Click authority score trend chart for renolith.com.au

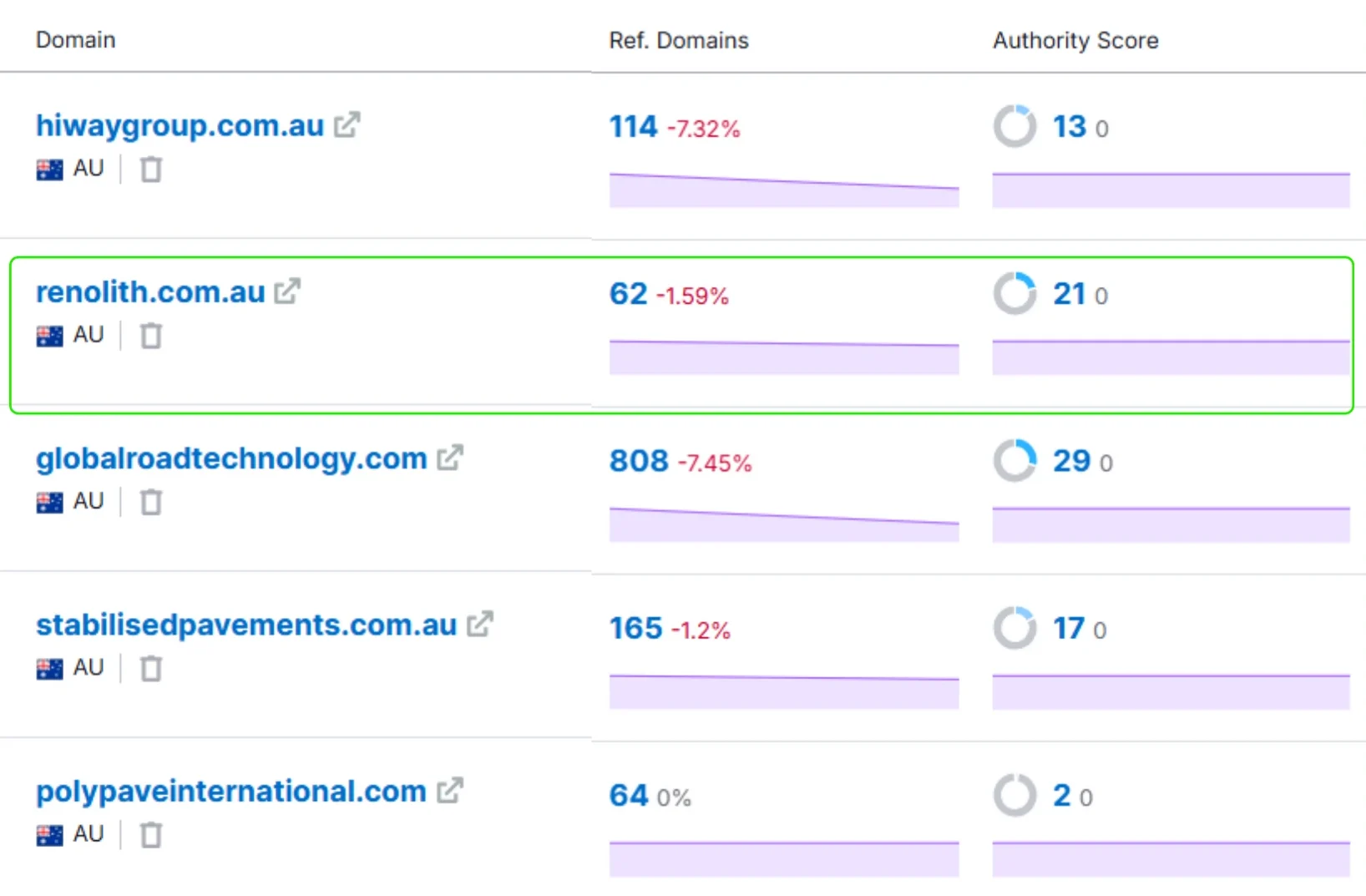pos(1171,357)
